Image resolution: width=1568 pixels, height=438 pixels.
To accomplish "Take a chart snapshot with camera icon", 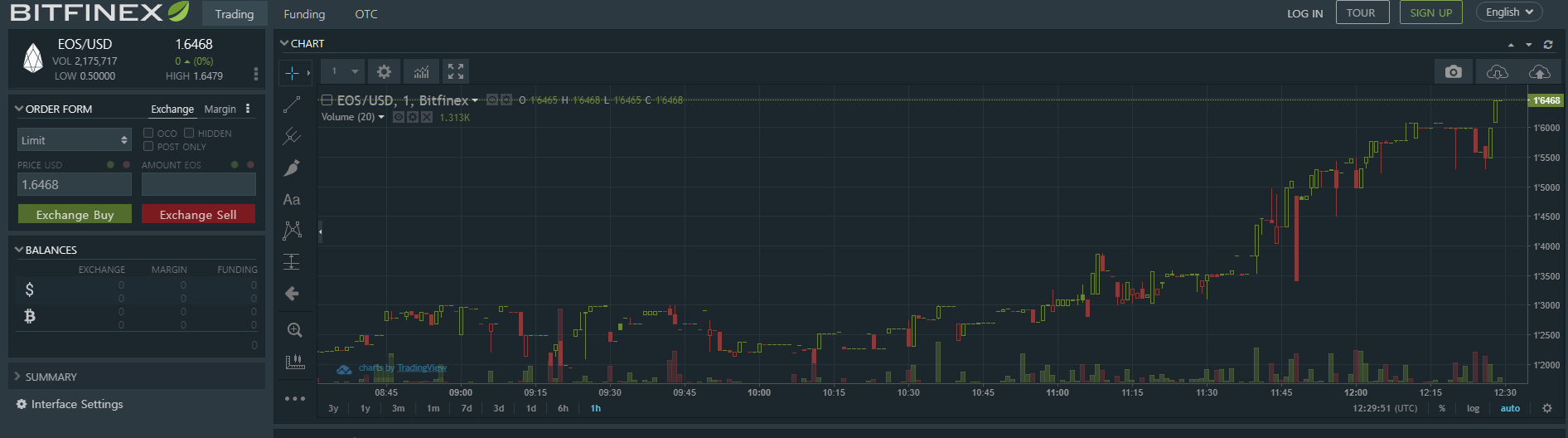I will [1454, 72].
